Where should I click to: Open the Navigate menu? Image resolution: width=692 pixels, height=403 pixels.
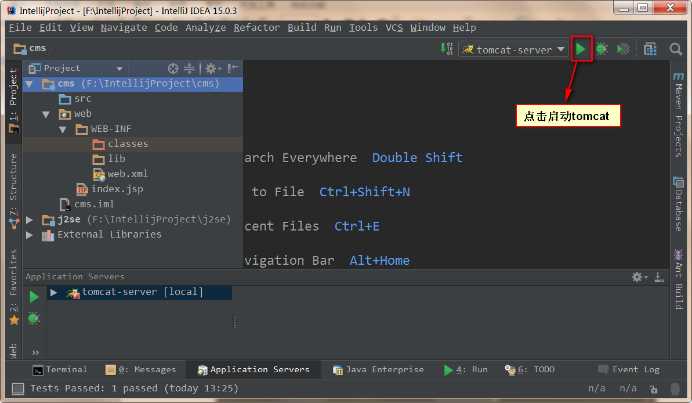(124, 27)
